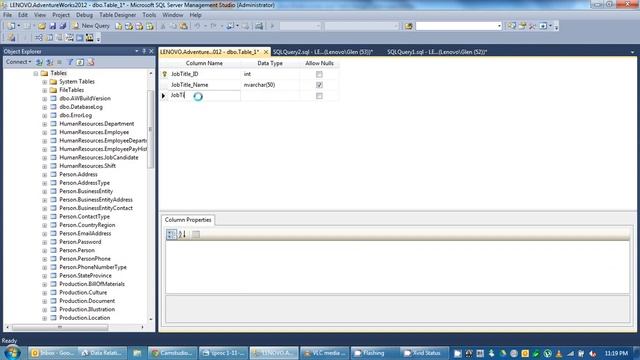Screen dimensions: 640x360
Task: Open the VLC media taskbar item
Action: click(324, 353)
